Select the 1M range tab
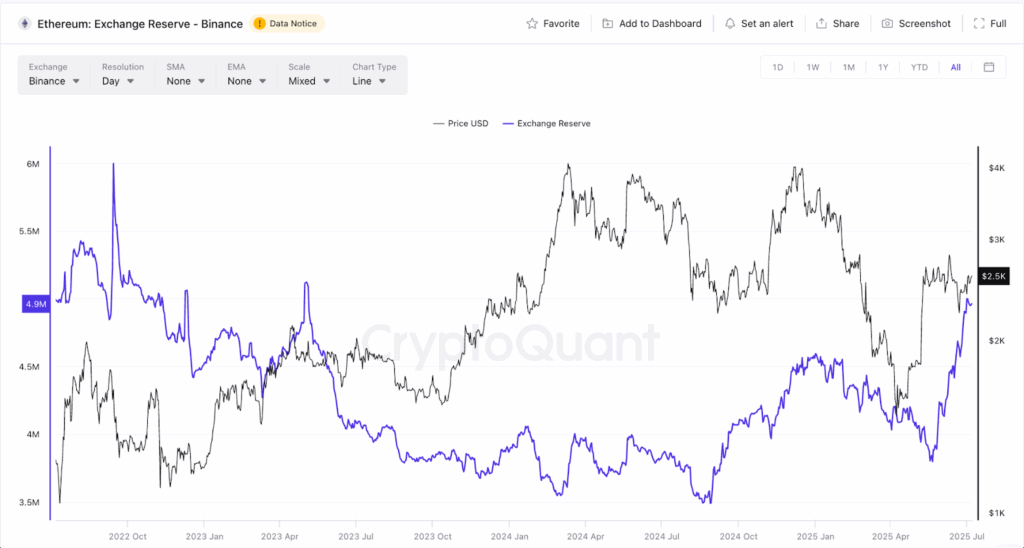The height and width of the screenshot is (548, 1024). coord(848,67)
